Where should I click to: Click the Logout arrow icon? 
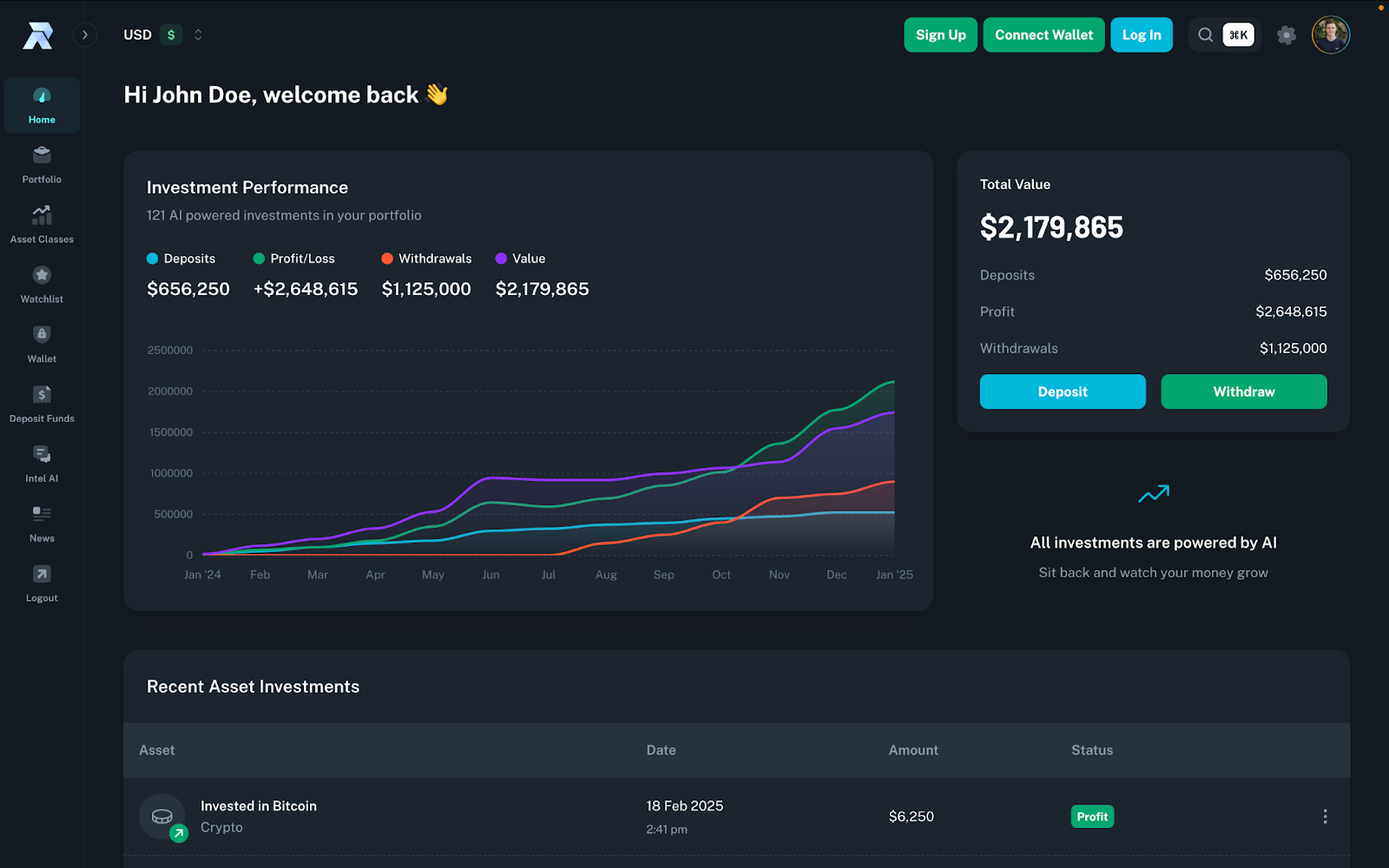coord(42,574)
